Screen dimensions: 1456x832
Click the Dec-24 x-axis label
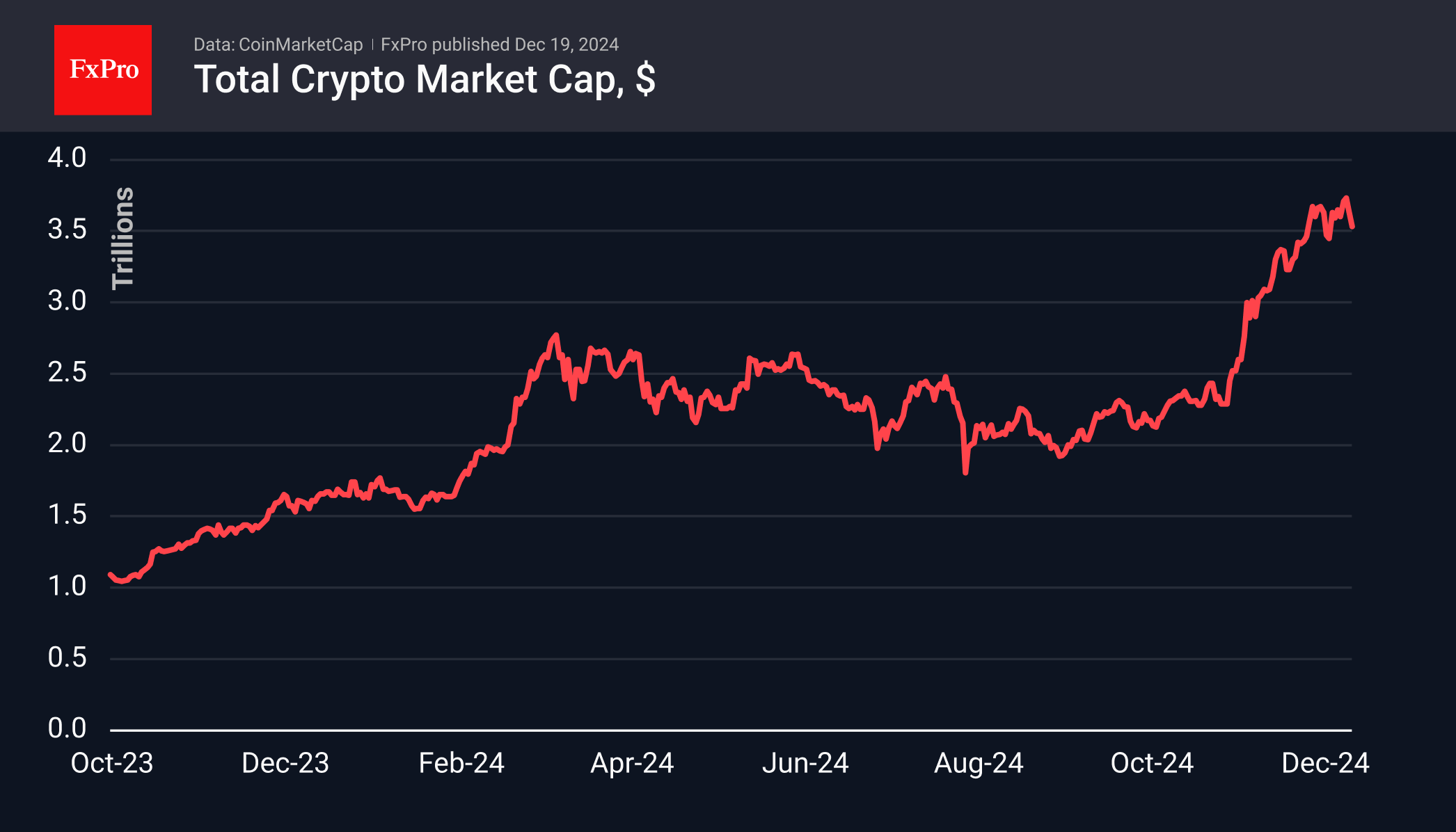[1325, 763]
